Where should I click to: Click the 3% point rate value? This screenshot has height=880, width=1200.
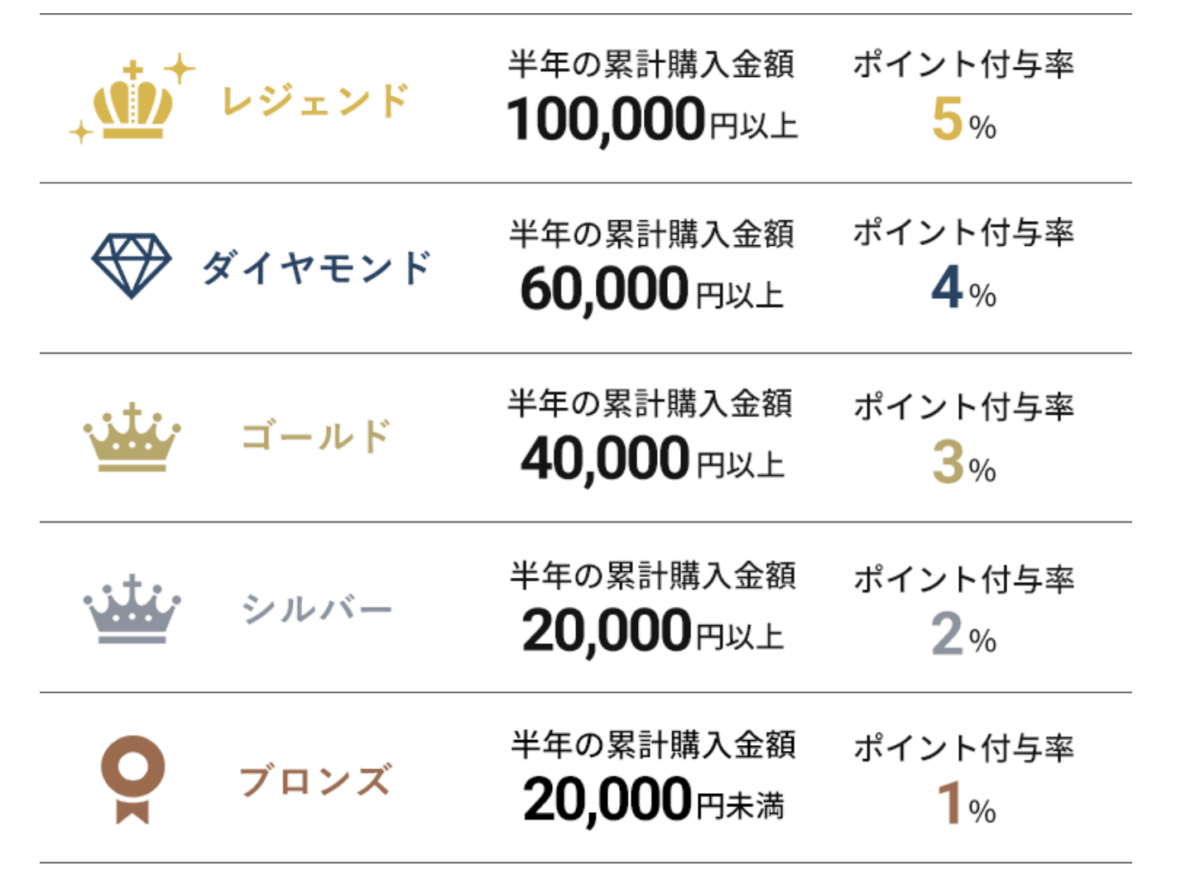point(964,462)
